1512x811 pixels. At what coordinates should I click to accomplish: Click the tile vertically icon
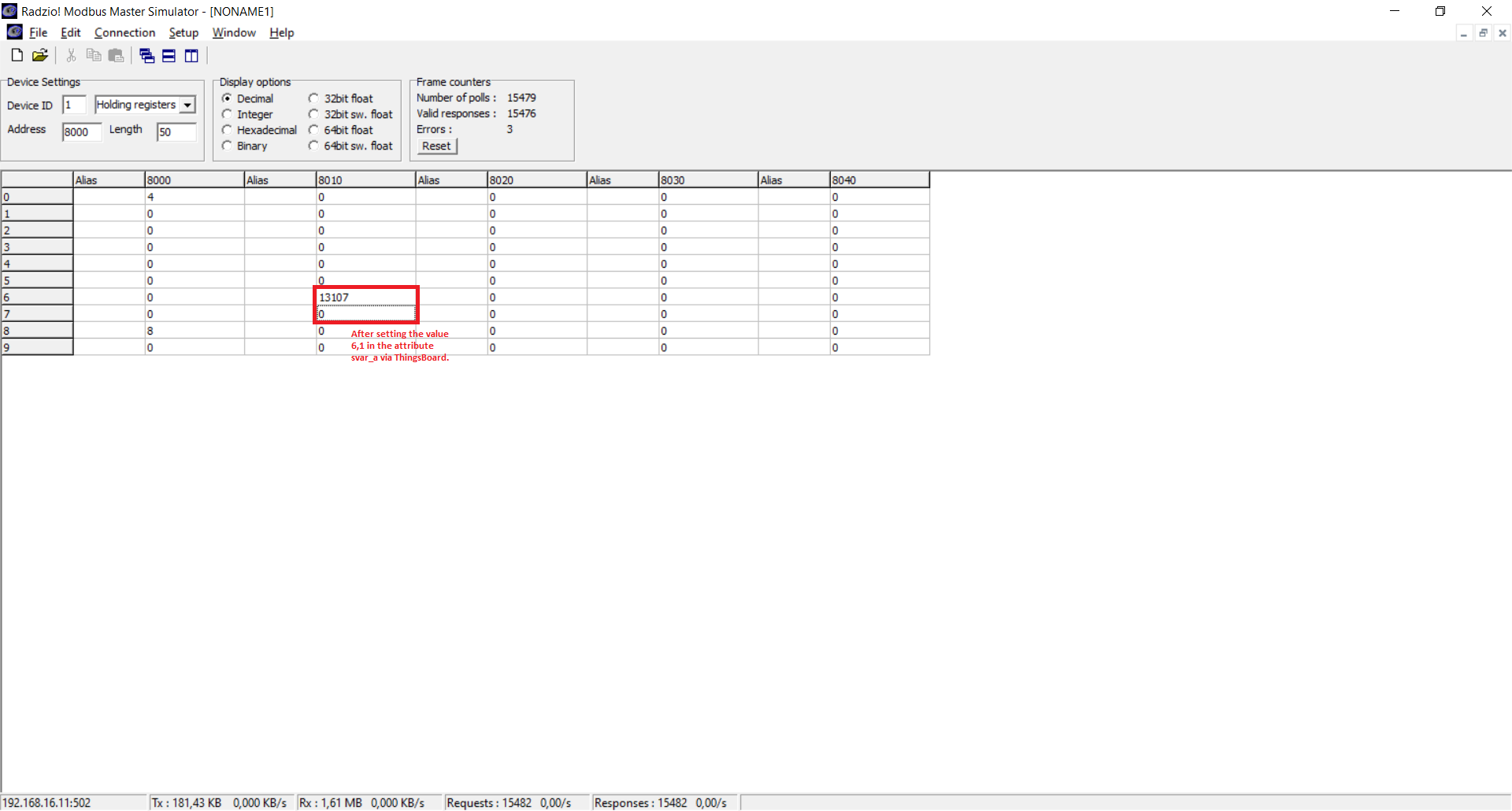coord(191,55)
